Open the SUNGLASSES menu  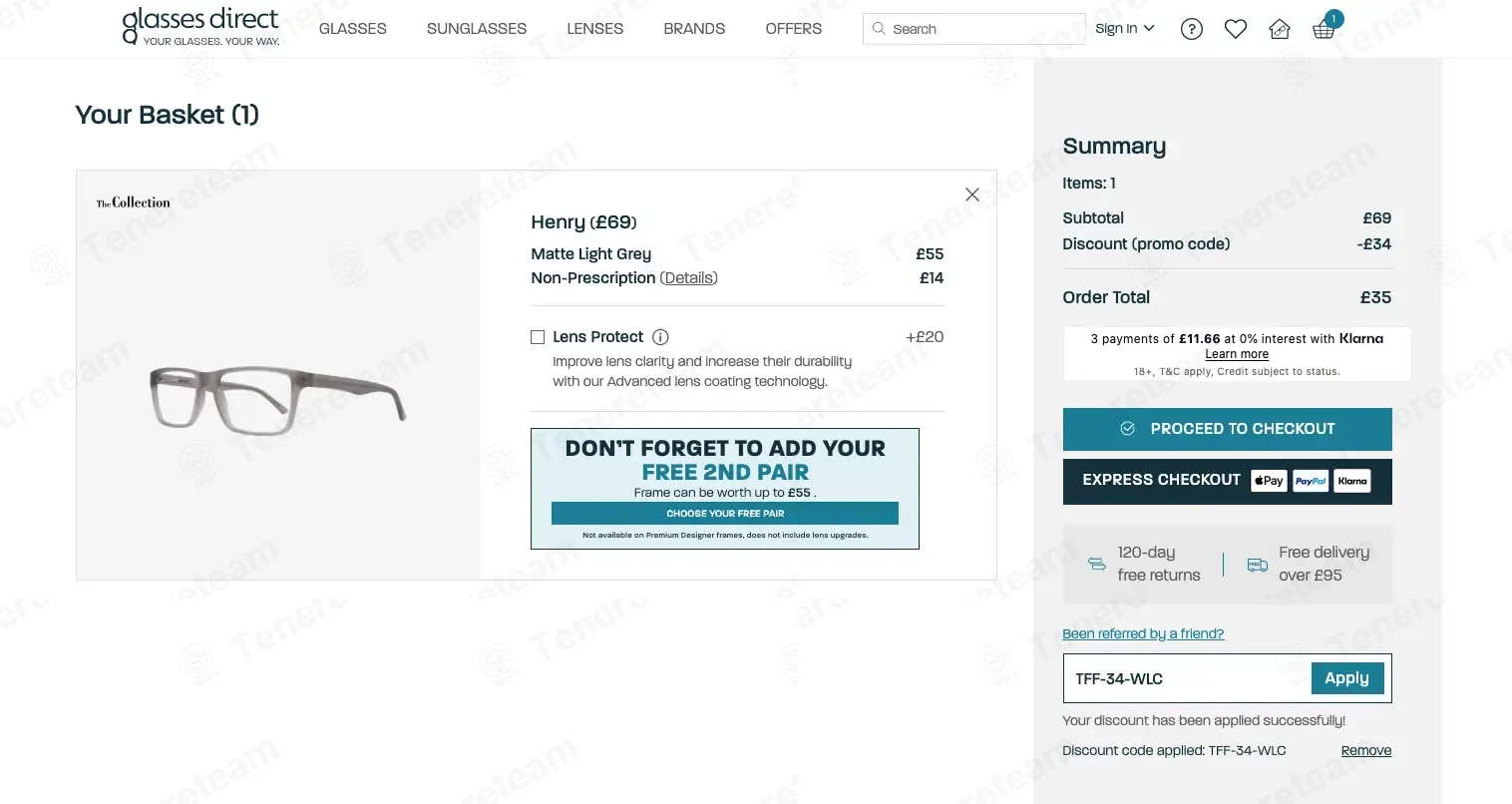[477, 29]
